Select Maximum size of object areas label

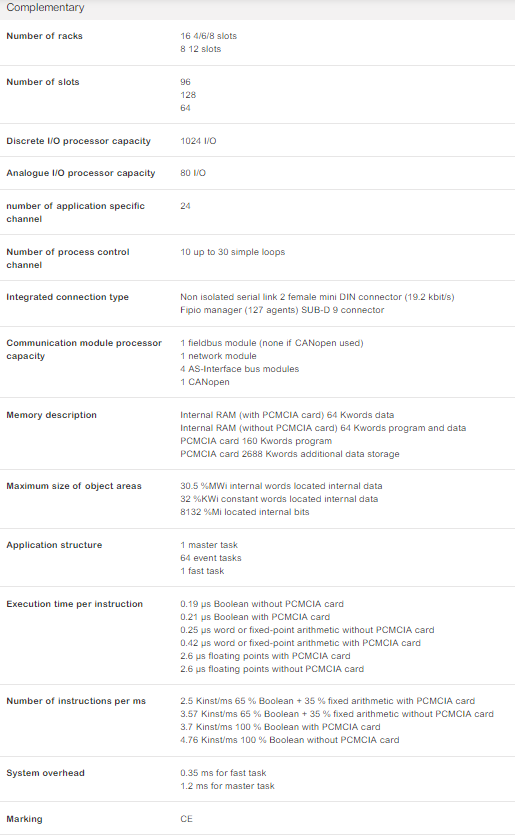click(74, 486)
